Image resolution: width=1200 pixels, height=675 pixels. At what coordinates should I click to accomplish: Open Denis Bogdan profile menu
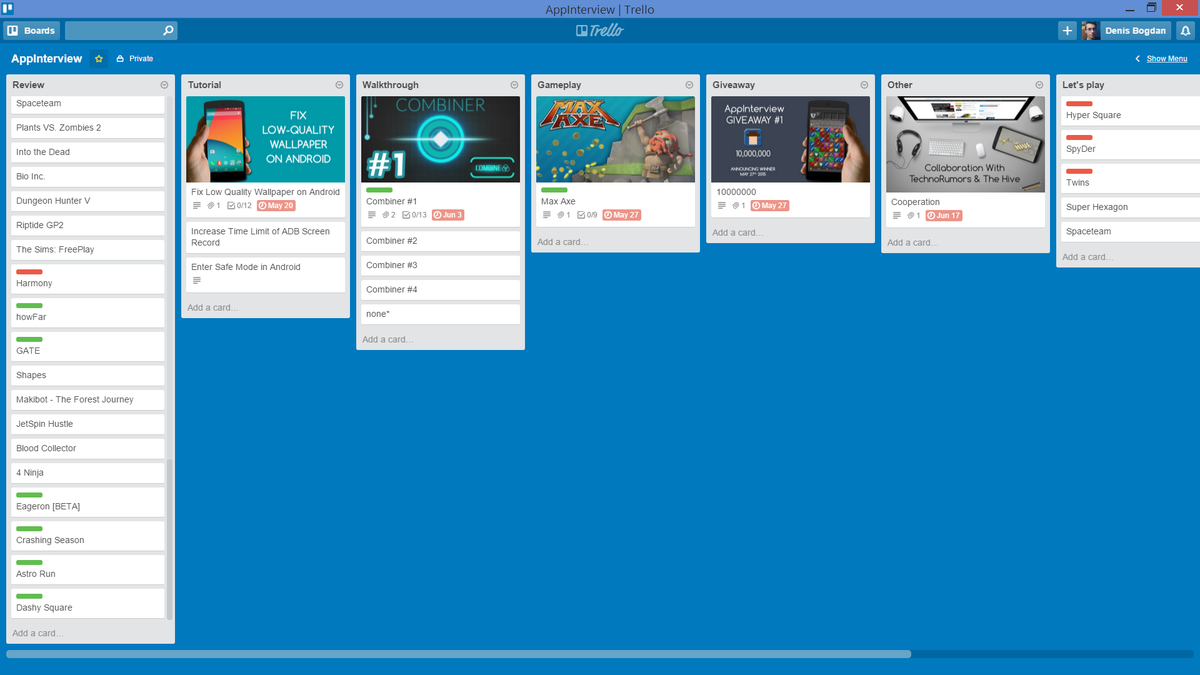(1125, 31)
